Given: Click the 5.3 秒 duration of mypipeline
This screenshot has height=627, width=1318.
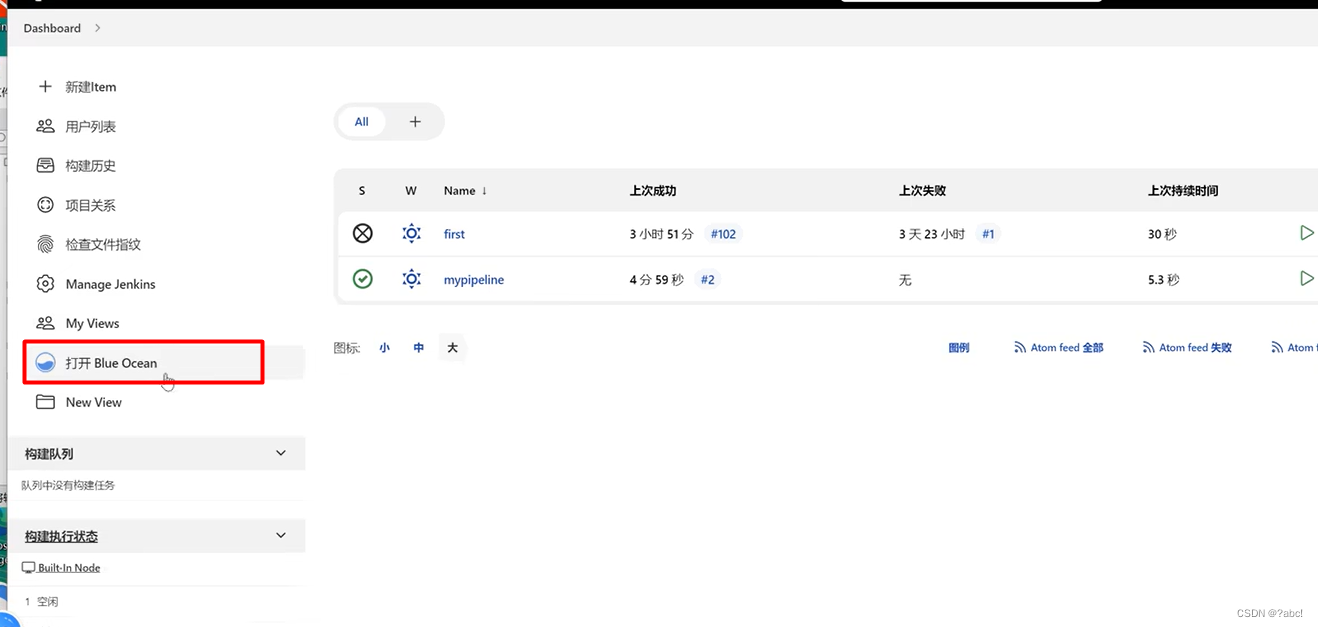Looking at the screenshot, I should pos(1164,280).
